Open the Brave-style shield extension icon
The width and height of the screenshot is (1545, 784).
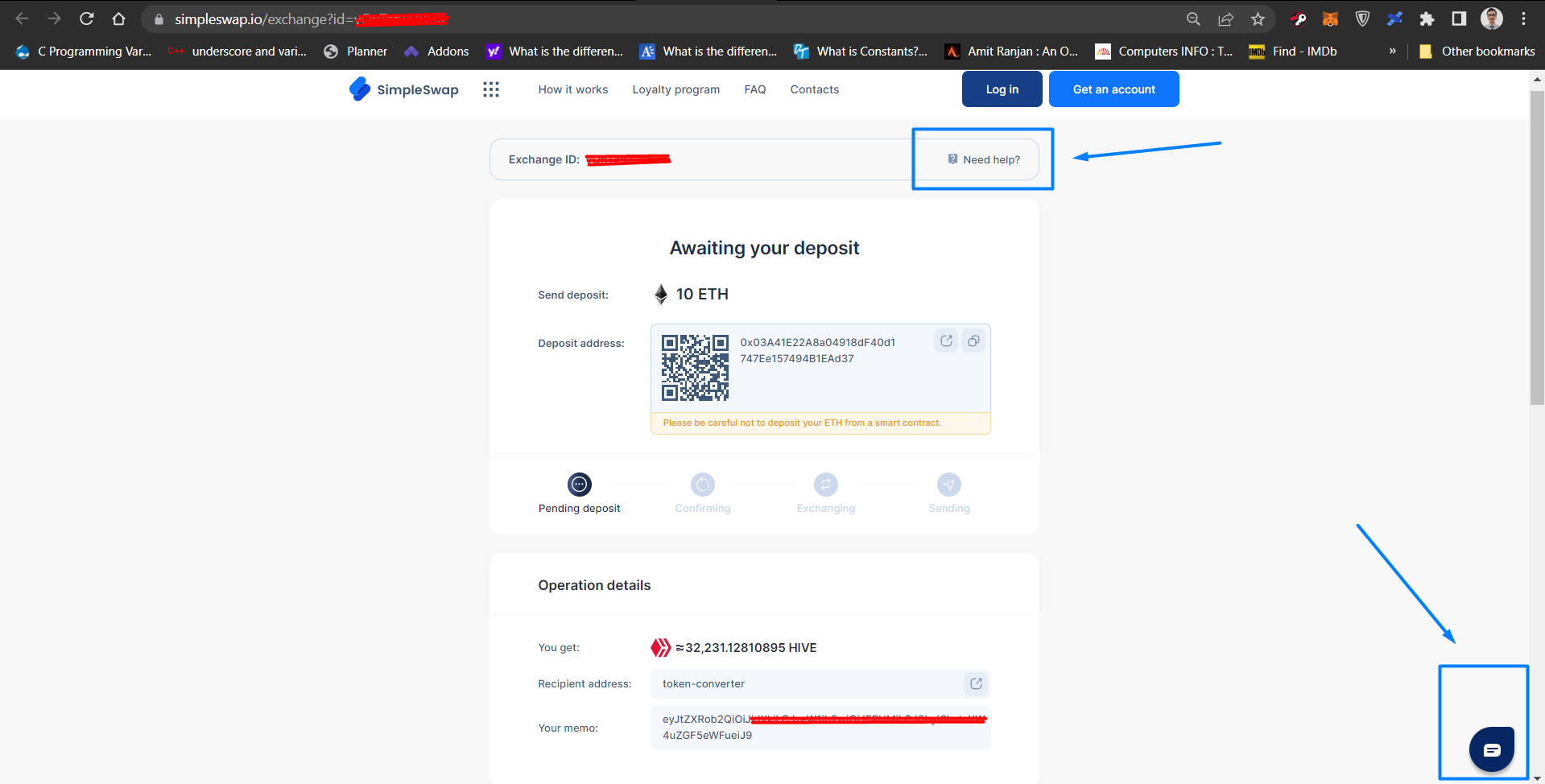(1362, 19)
